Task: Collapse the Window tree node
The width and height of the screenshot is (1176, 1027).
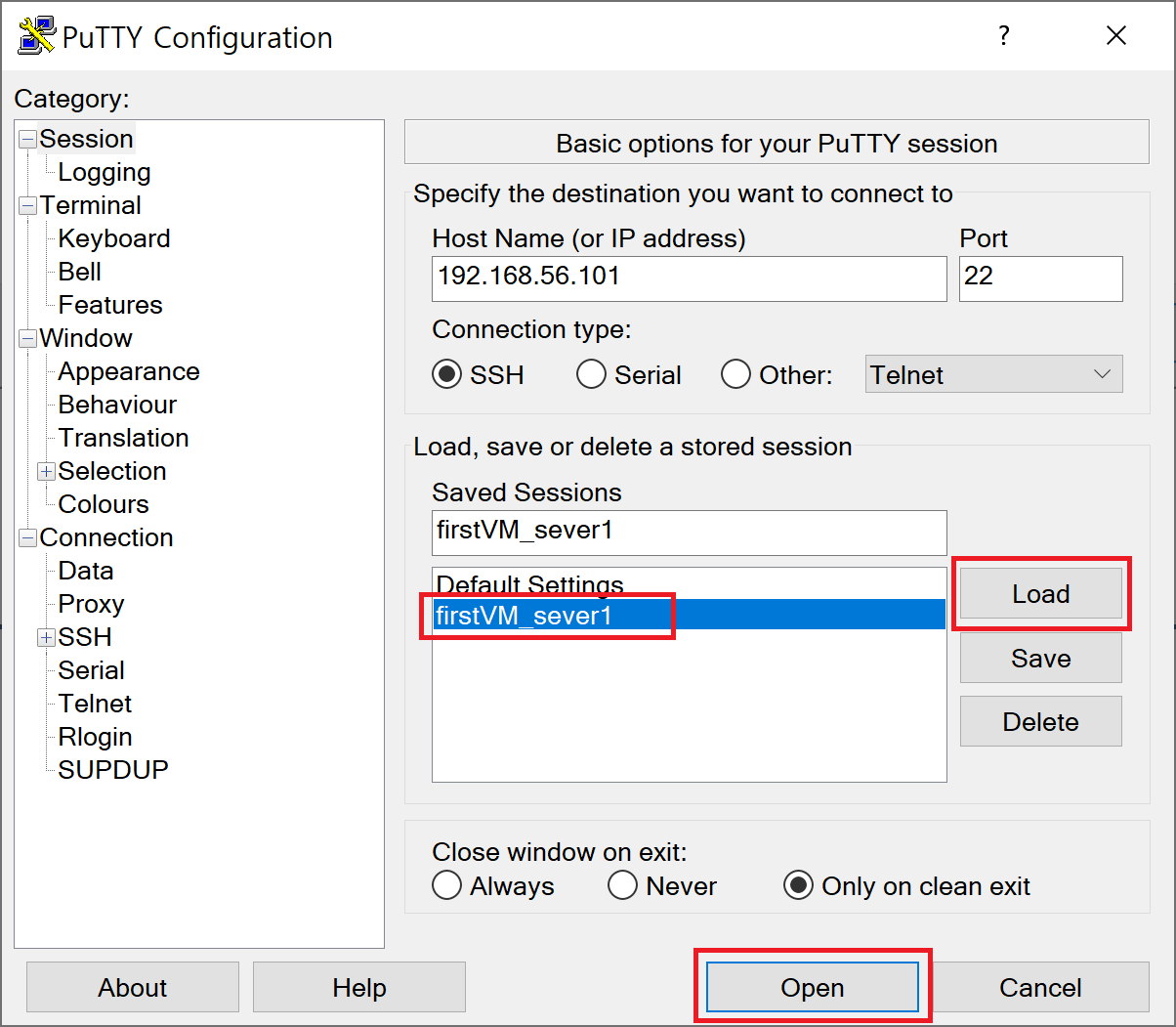Action: coord(27,338)
